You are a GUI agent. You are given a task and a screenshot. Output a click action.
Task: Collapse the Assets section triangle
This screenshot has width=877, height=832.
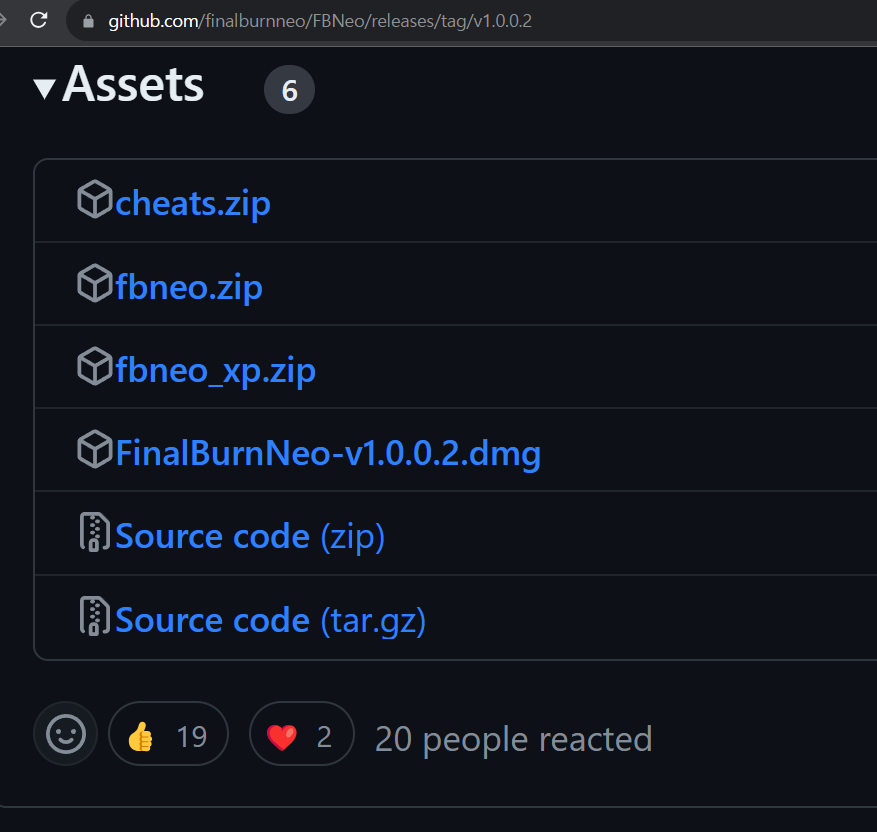coord(45,89)
